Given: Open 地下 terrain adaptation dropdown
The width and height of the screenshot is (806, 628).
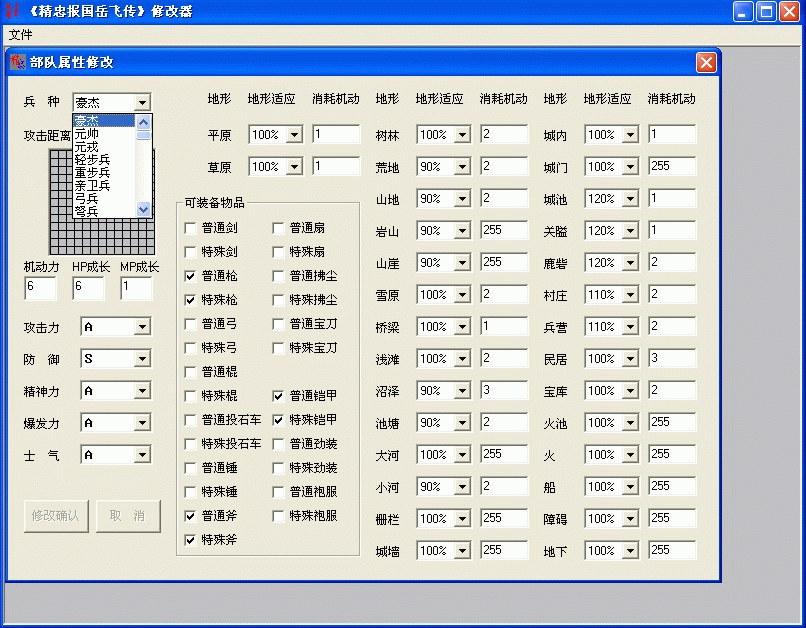Looking at the screenshot, I should click(630, 551).
